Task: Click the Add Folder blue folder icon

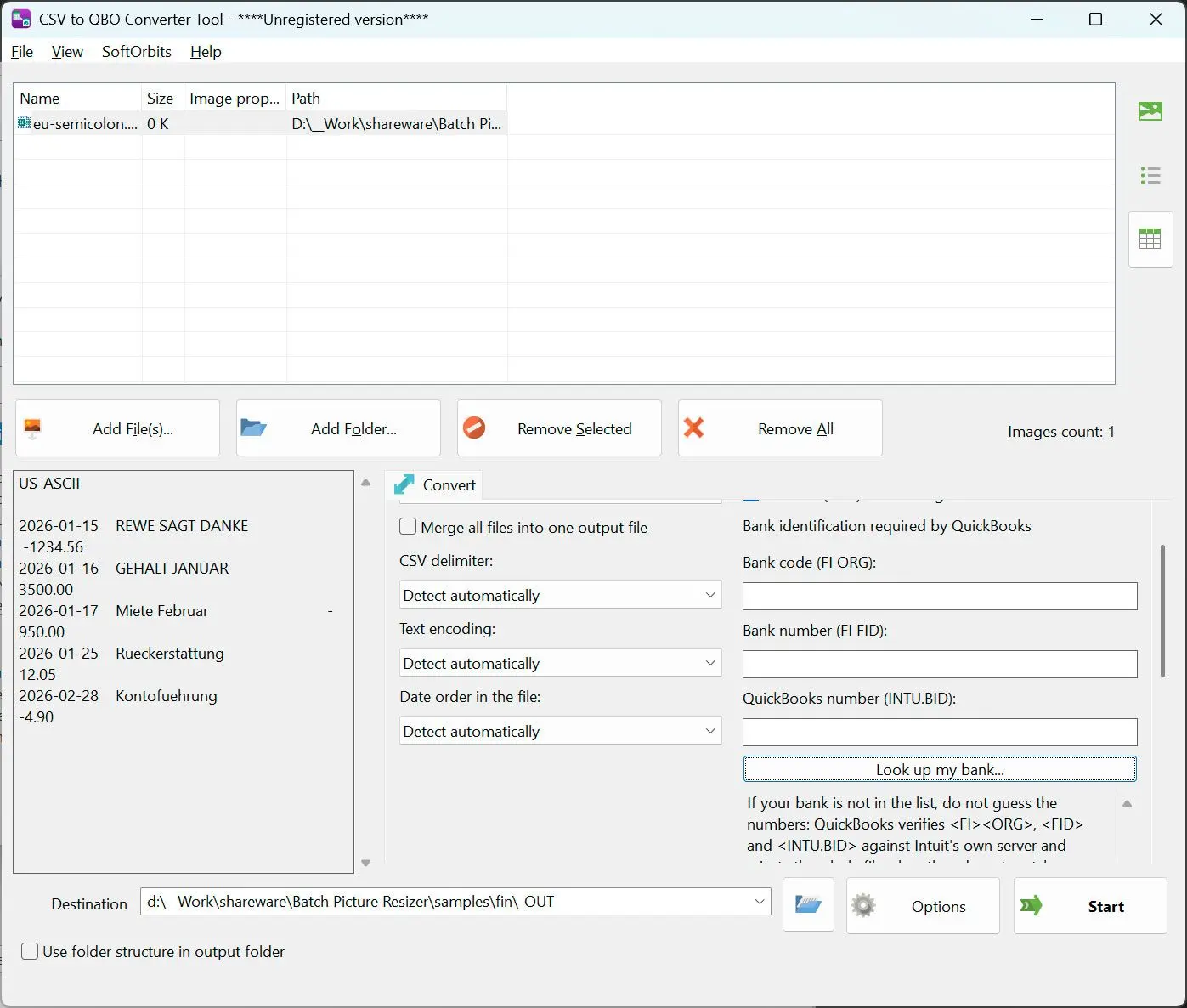Action: pos(253,428)
